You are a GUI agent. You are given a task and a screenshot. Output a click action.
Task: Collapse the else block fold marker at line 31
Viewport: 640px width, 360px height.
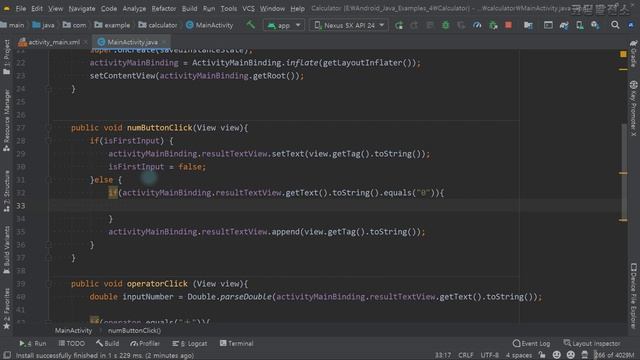[x=48, y=180]
